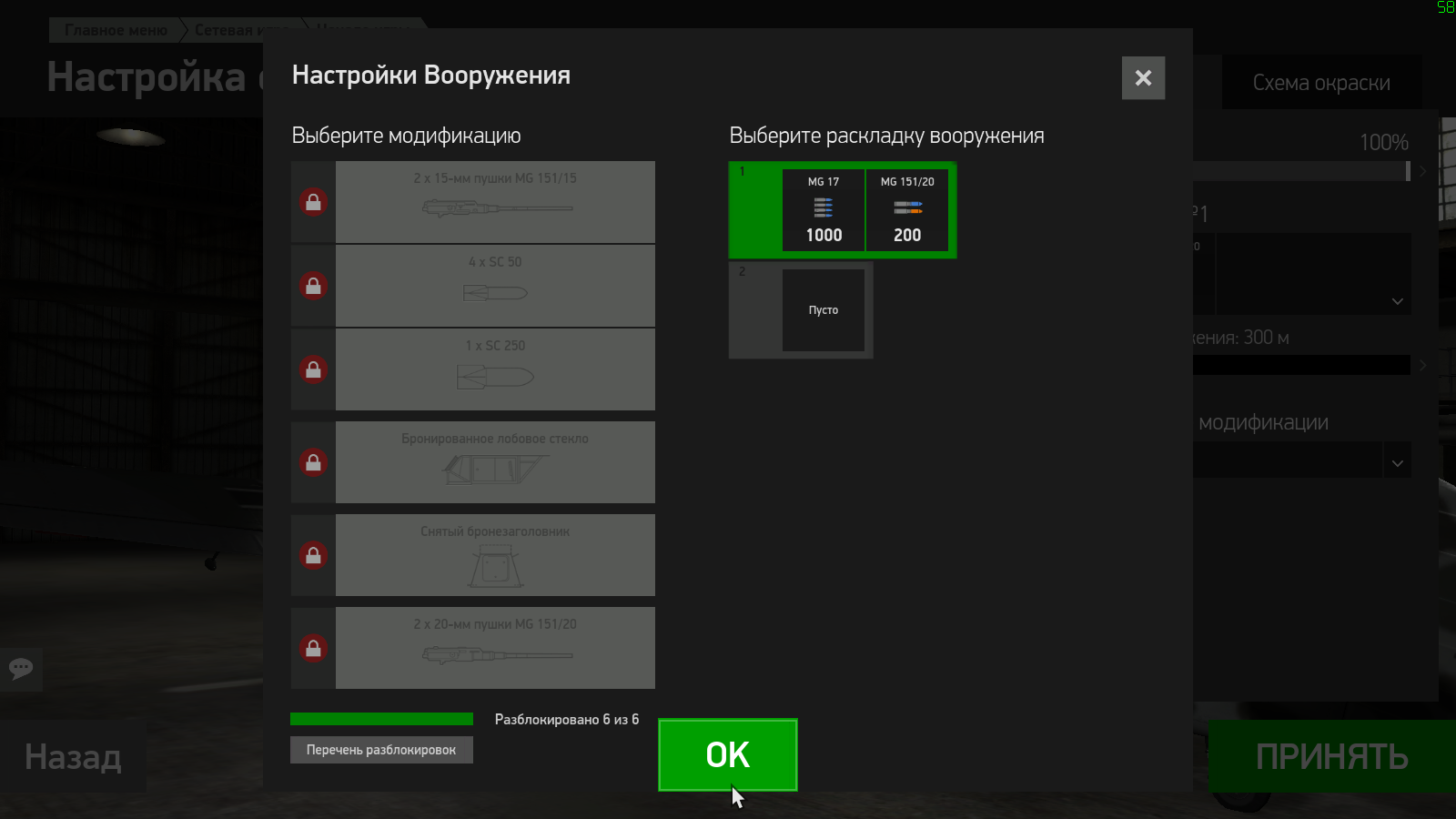The height and width of the screenshot is (819, 1456).
Task: Select the 2 x 15-мм пушки MG 151/15 modification
Action: 495,202
